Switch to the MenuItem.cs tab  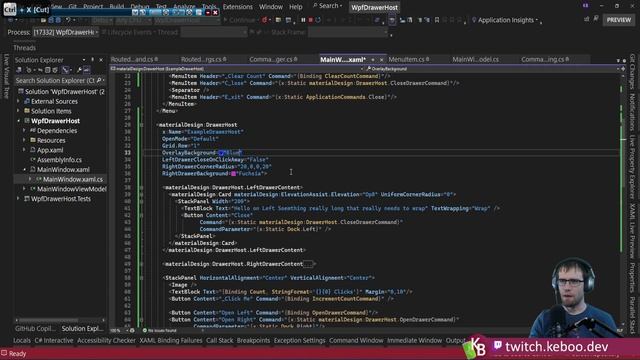pos(406,59)
